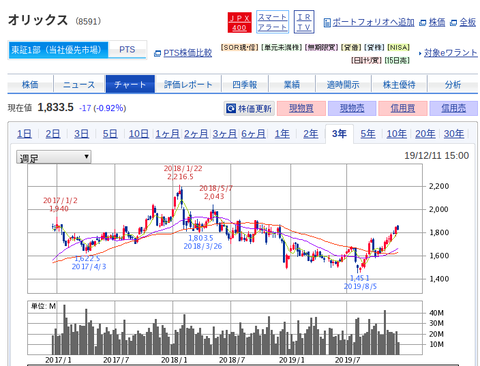Select 東証1部（当社優先市場） market toggle
The width and height of the screenshot is (480, 366).
coord(58,50)
